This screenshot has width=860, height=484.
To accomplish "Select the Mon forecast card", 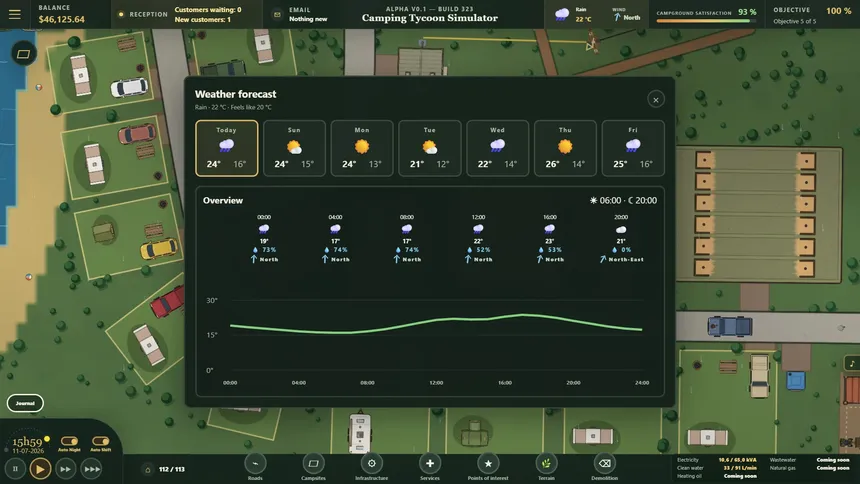I will (362, 148).
